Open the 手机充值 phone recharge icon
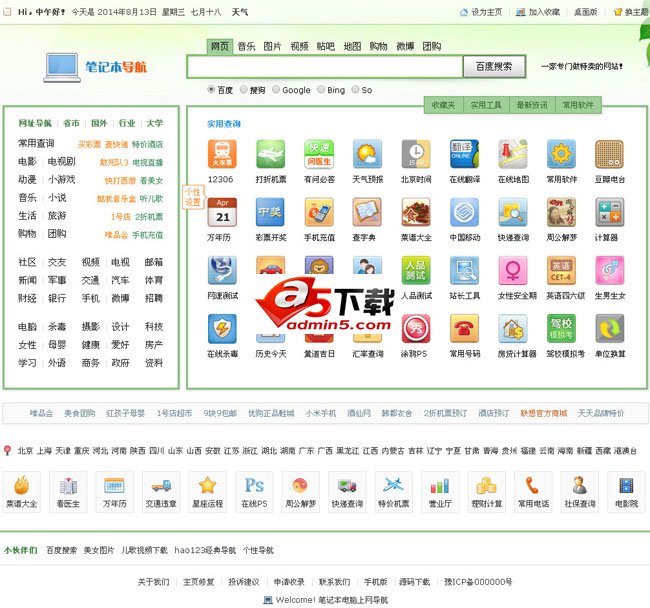Viewport: 650px width, 608px height. [x=319, y=212]
